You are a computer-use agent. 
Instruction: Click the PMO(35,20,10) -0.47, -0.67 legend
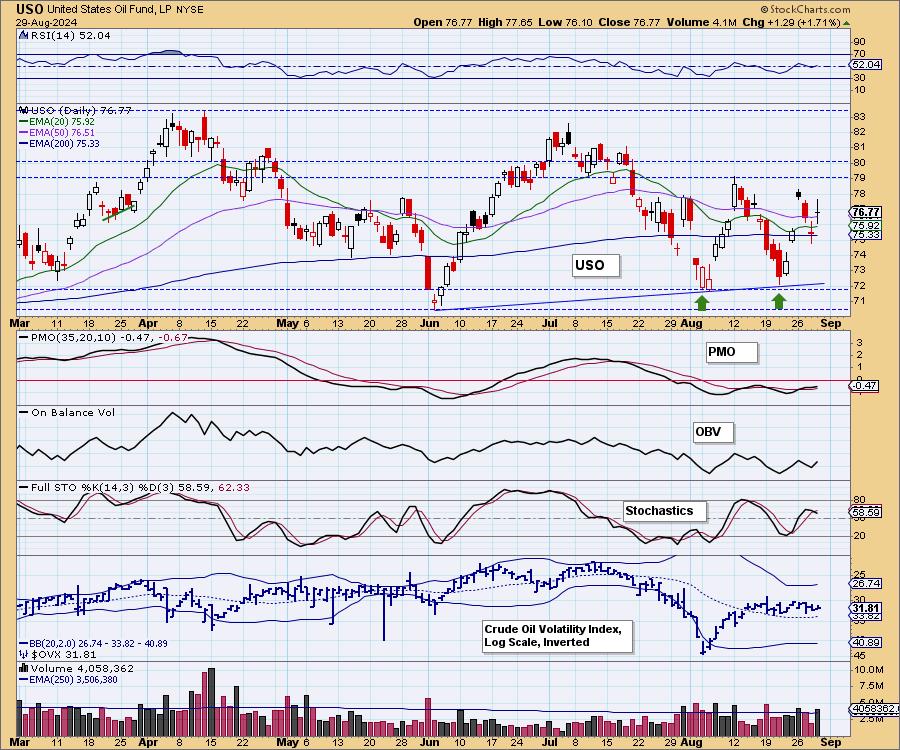click(103, 337)
